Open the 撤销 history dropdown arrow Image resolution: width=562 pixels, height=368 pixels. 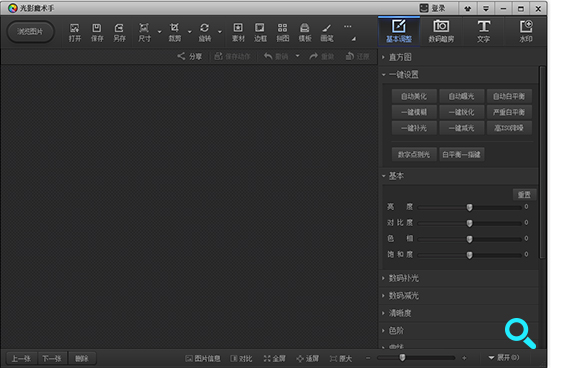(x=297, y=56)
